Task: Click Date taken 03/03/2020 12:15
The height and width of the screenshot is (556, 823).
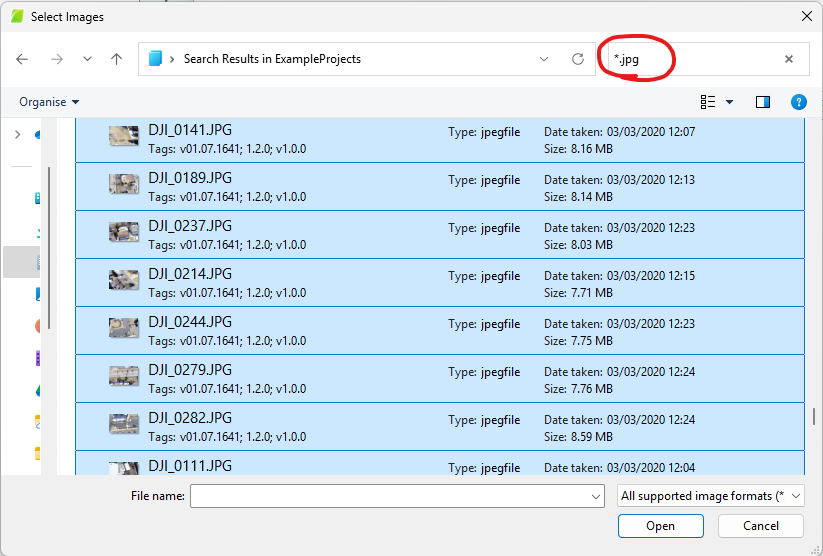Action: pyautogui.click(x=619, y=276)
